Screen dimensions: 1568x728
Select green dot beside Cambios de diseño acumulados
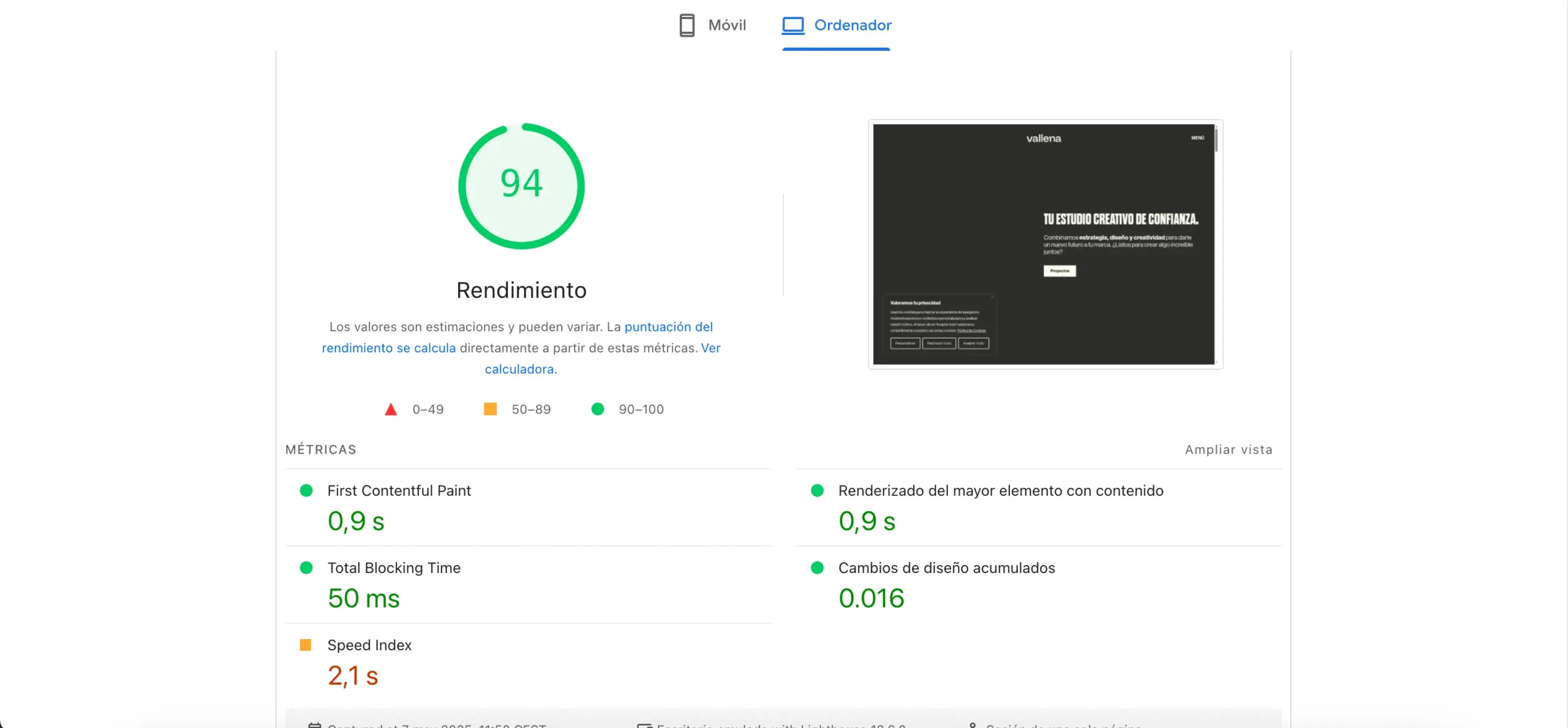click(x=817, y=567)
